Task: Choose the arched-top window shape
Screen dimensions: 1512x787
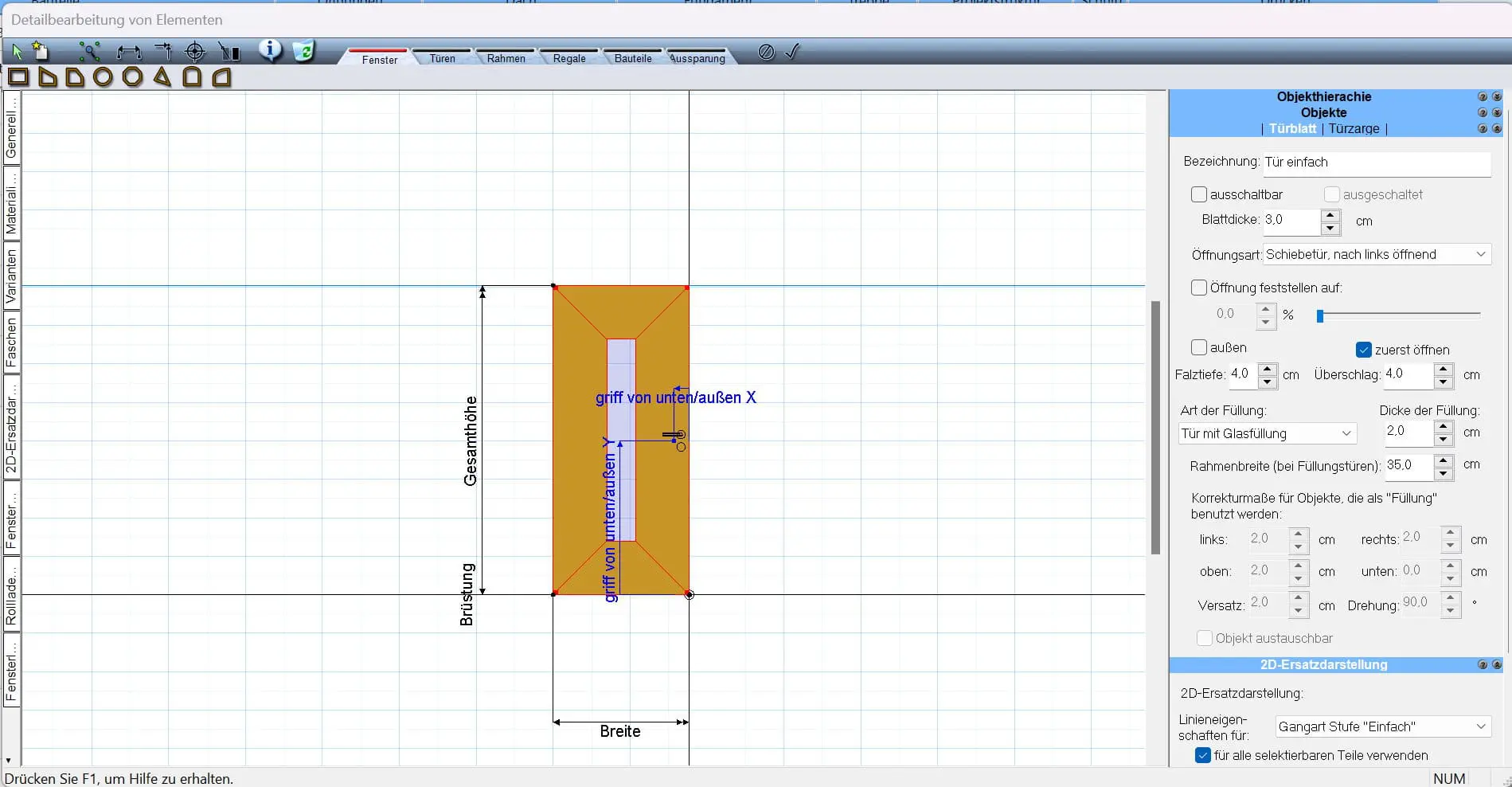Action: tap(192, 76)
